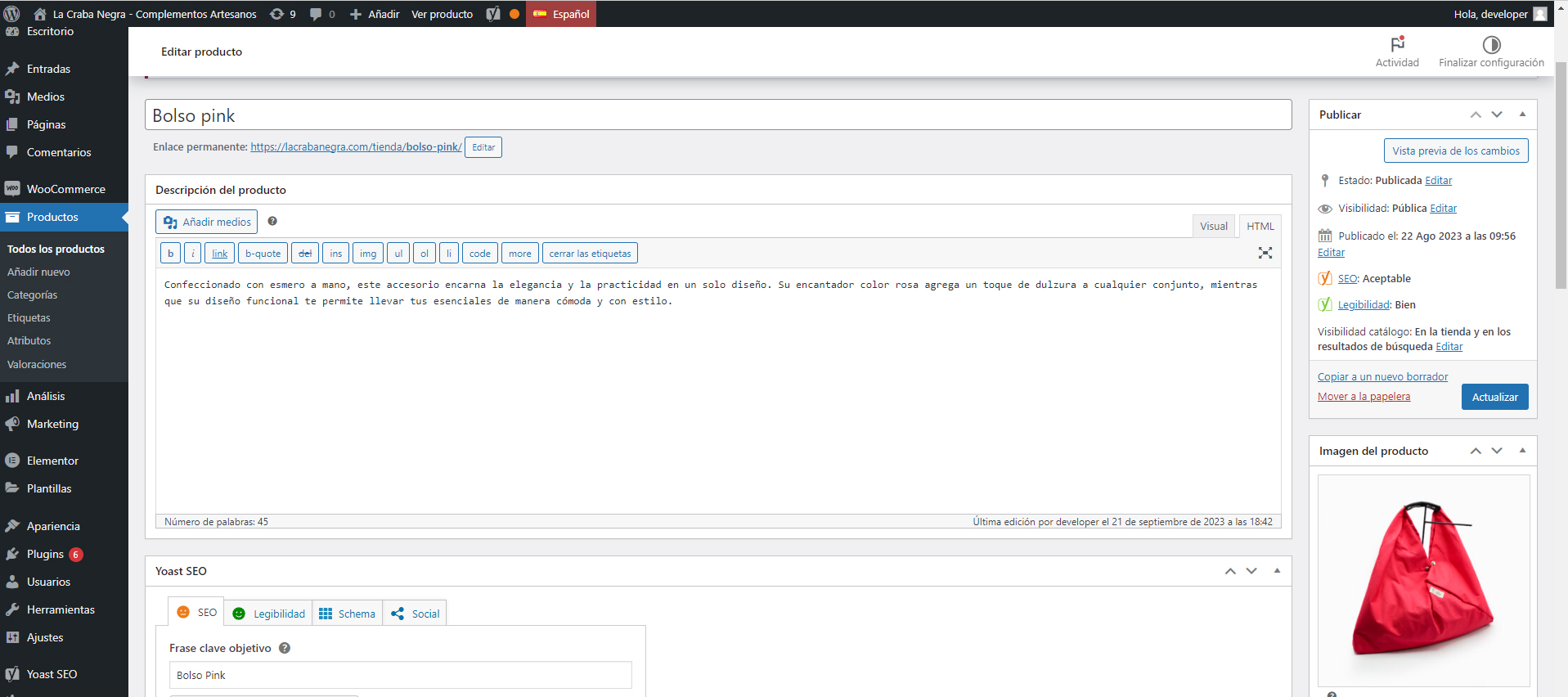Move Imagen del producto panel down
The height and width of the screenshot is (697, 1568).
click(x=1497, y=451)
